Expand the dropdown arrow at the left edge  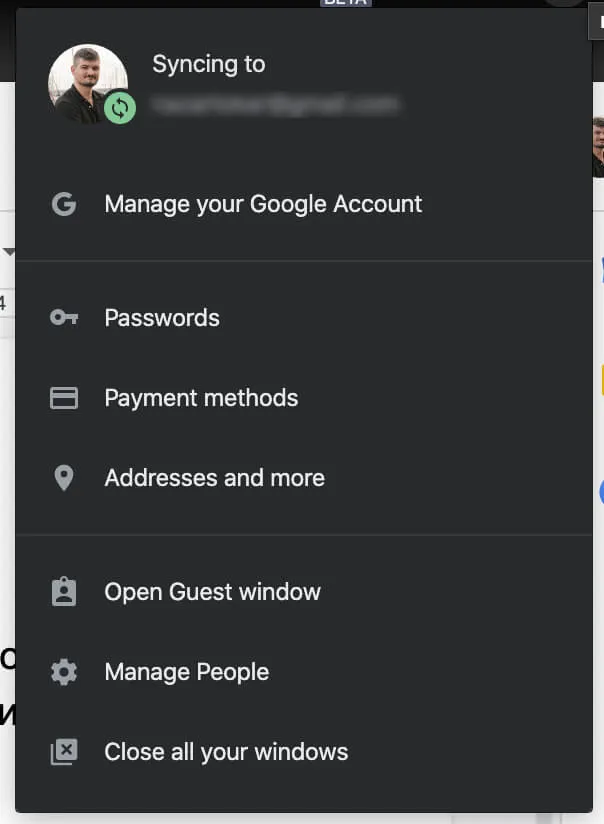pyautogui.click(x=8, y=252)
